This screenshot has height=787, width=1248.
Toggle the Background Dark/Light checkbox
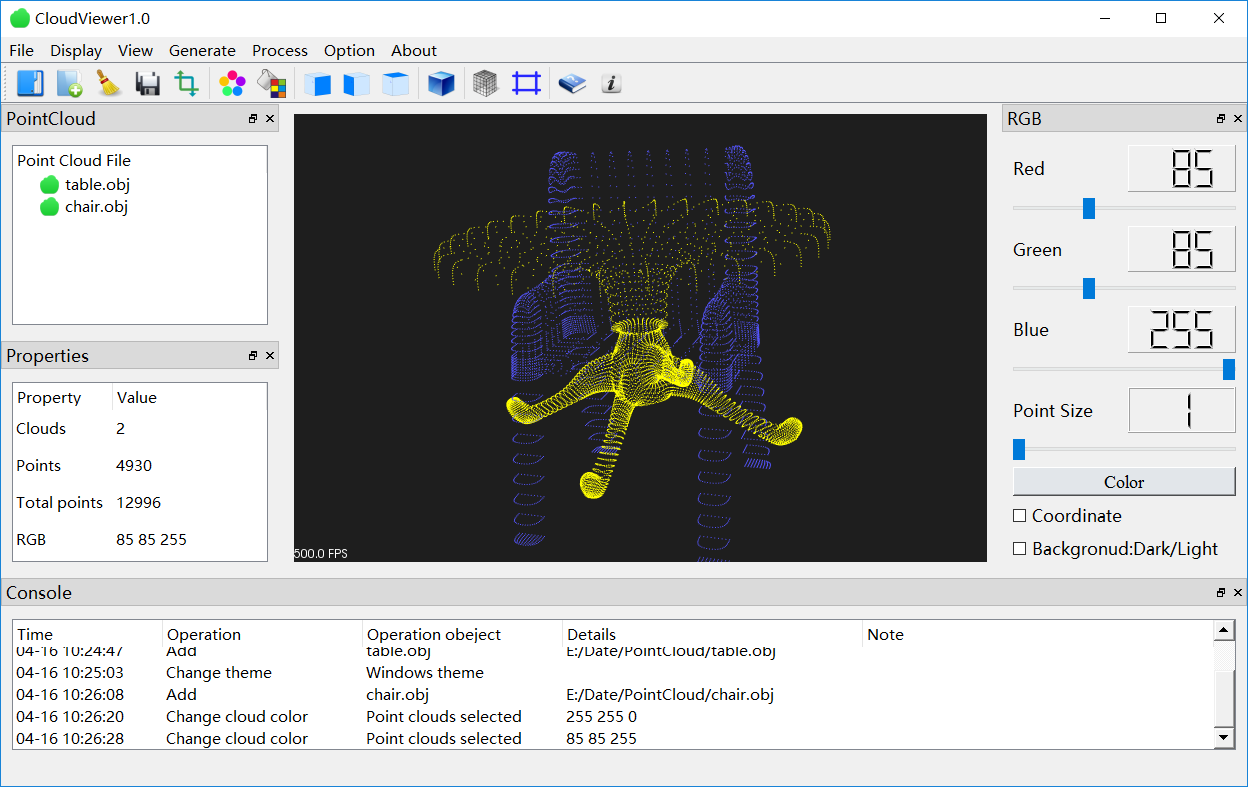pyautogui.click(x=1020, y=549)
